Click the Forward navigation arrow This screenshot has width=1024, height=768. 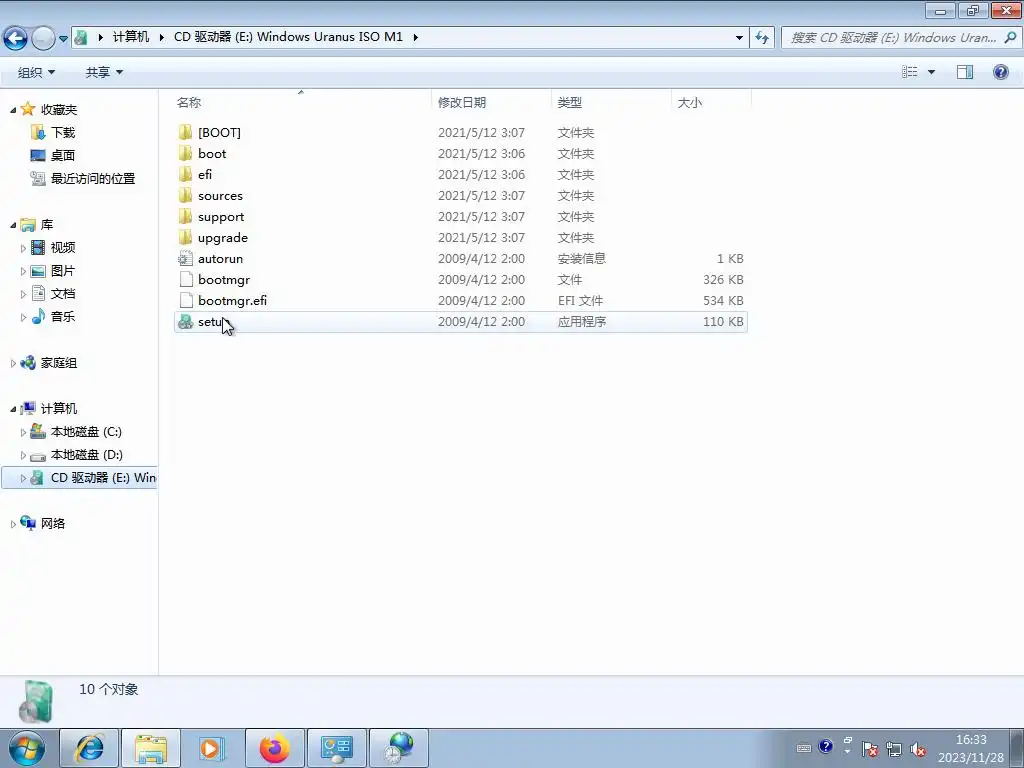click(43, 39)
